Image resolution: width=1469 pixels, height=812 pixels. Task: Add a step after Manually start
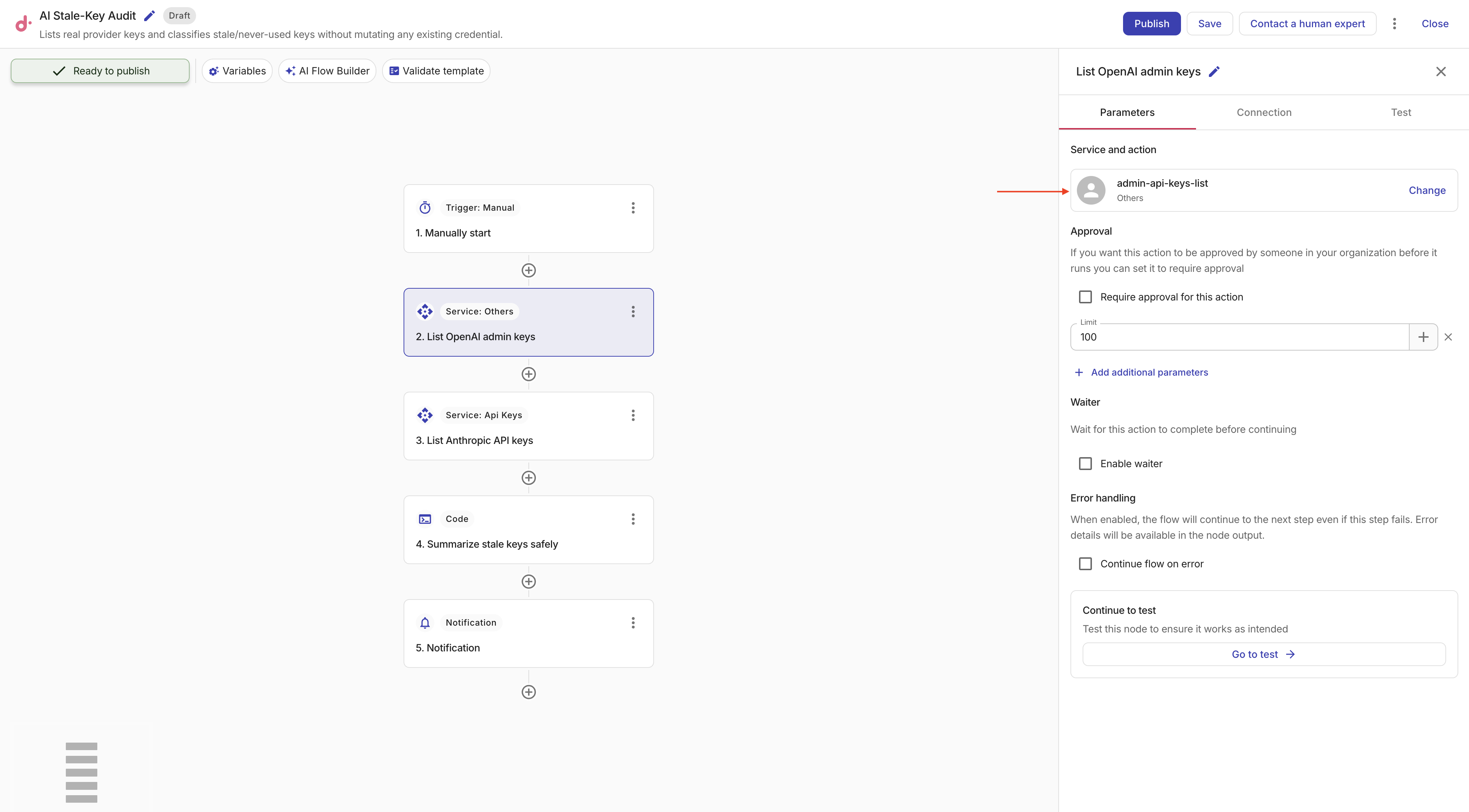coord(529,270)
